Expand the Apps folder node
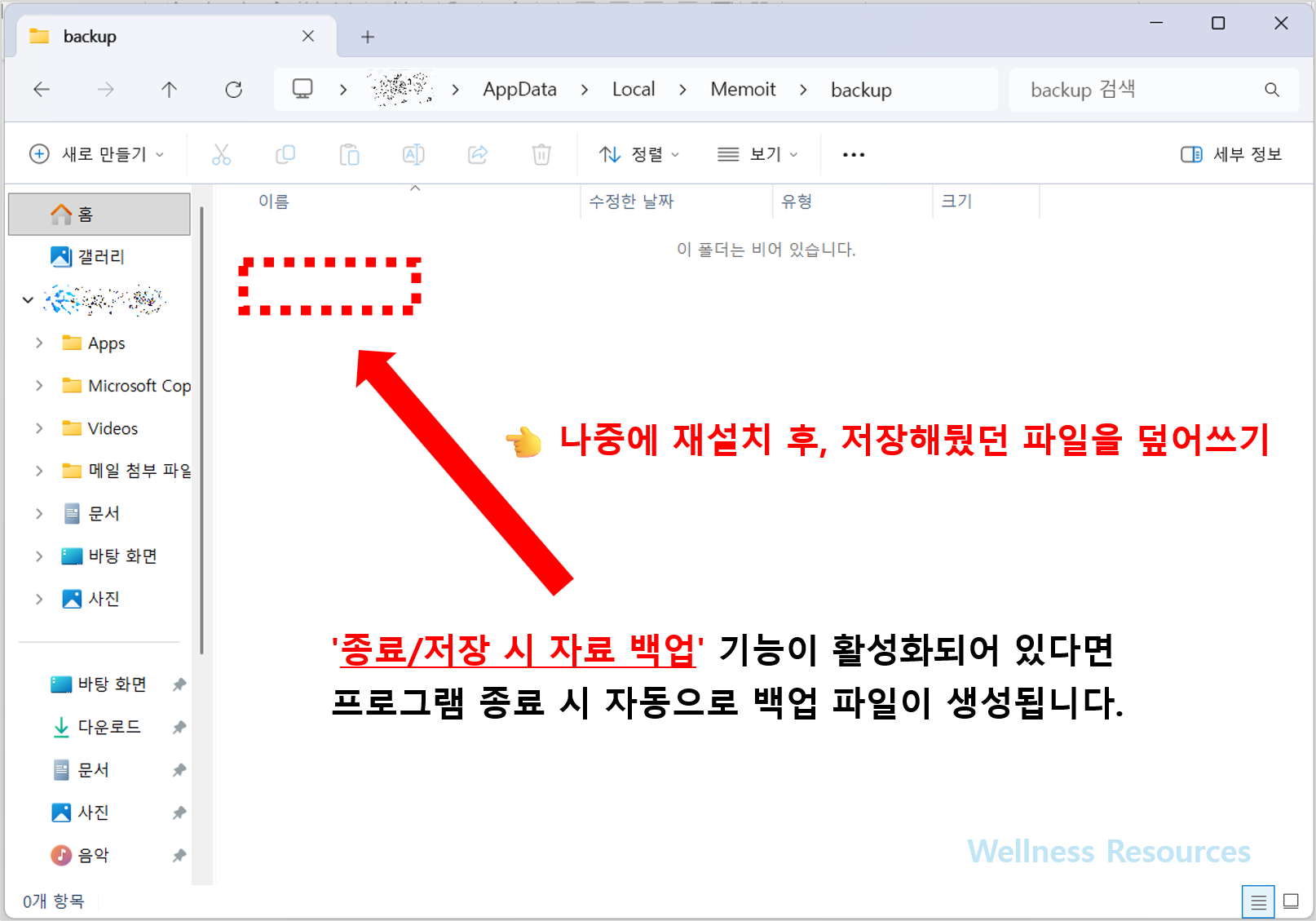Viewport: 1316px width, 921px height. pos(39,343)
